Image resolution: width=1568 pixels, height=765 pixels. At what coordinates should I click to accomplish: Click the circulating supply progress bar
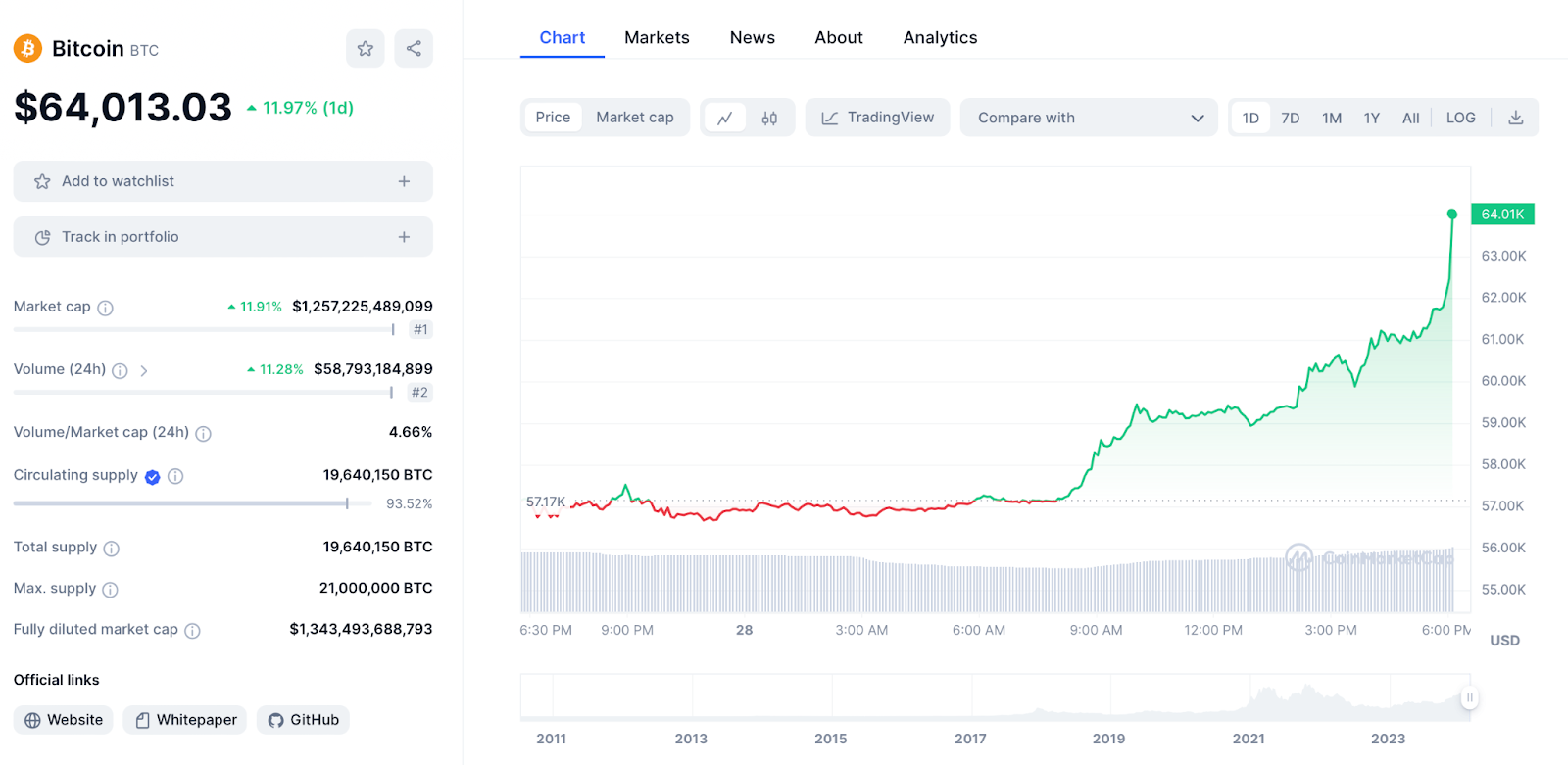(x=193, y=503)
